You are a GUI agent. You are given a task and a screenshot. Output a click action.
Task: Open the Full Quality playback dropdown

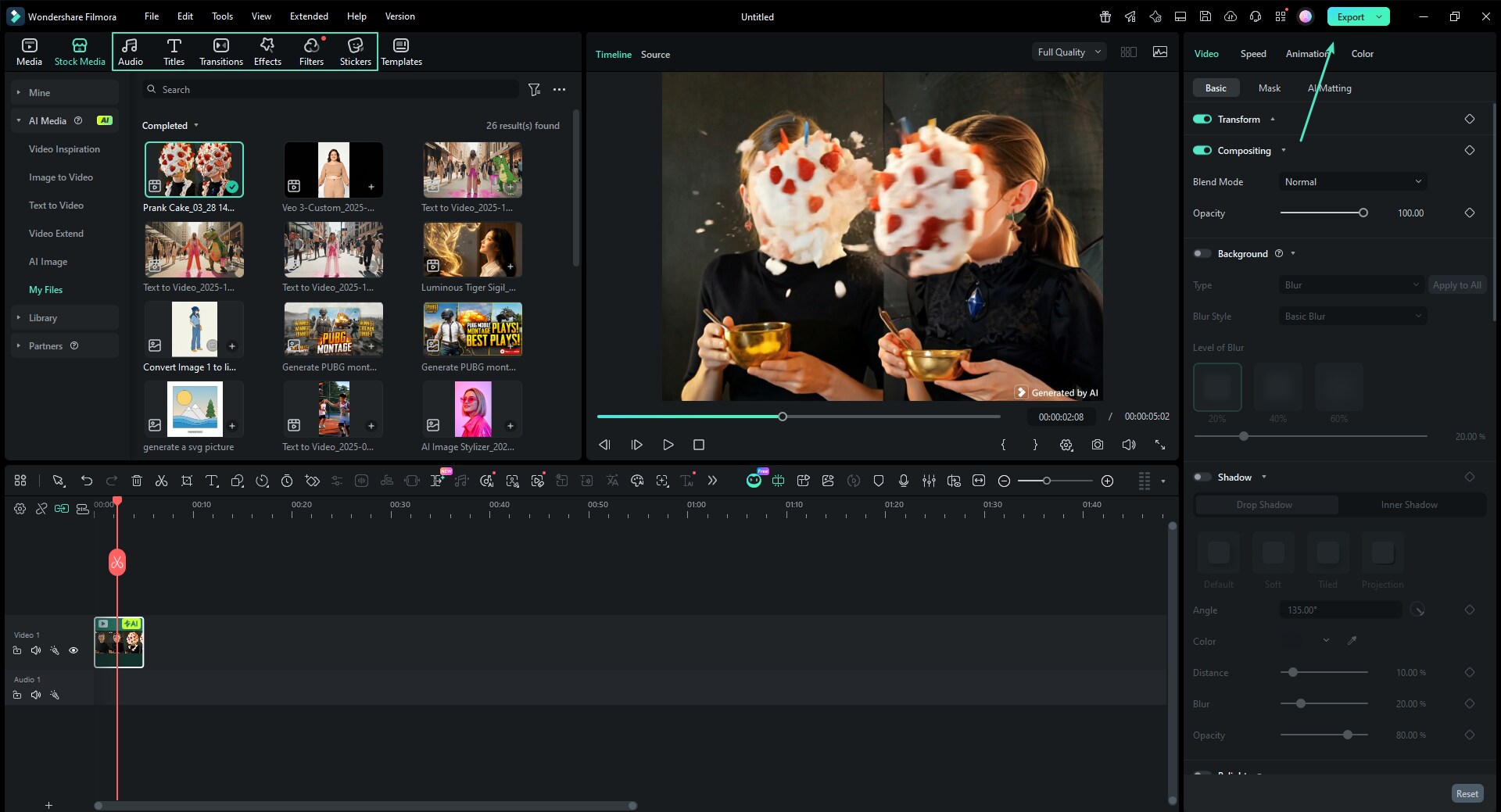[1068, 52]
